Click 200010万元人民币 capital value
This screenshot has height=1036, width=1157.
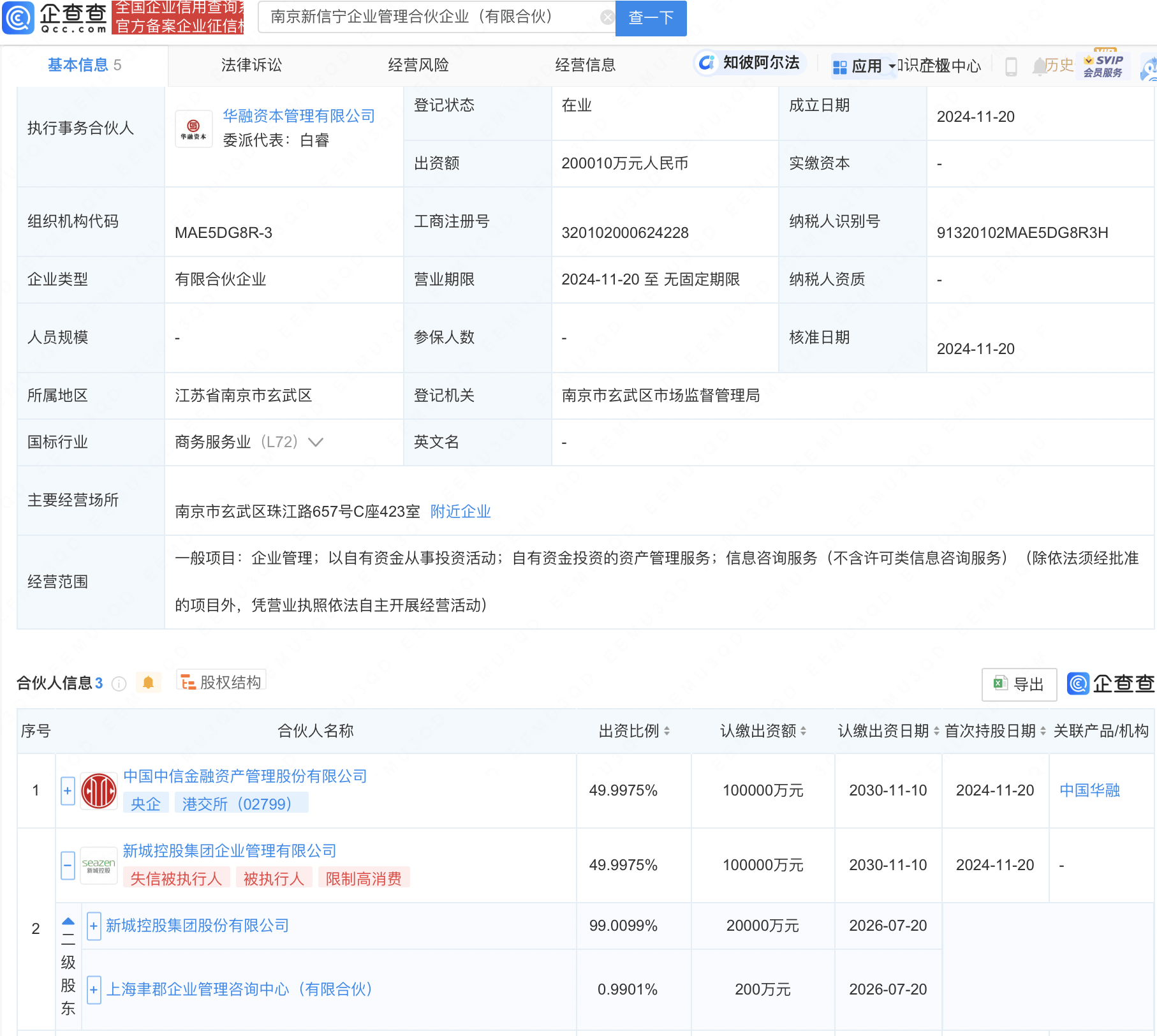(x=625, y=163)
